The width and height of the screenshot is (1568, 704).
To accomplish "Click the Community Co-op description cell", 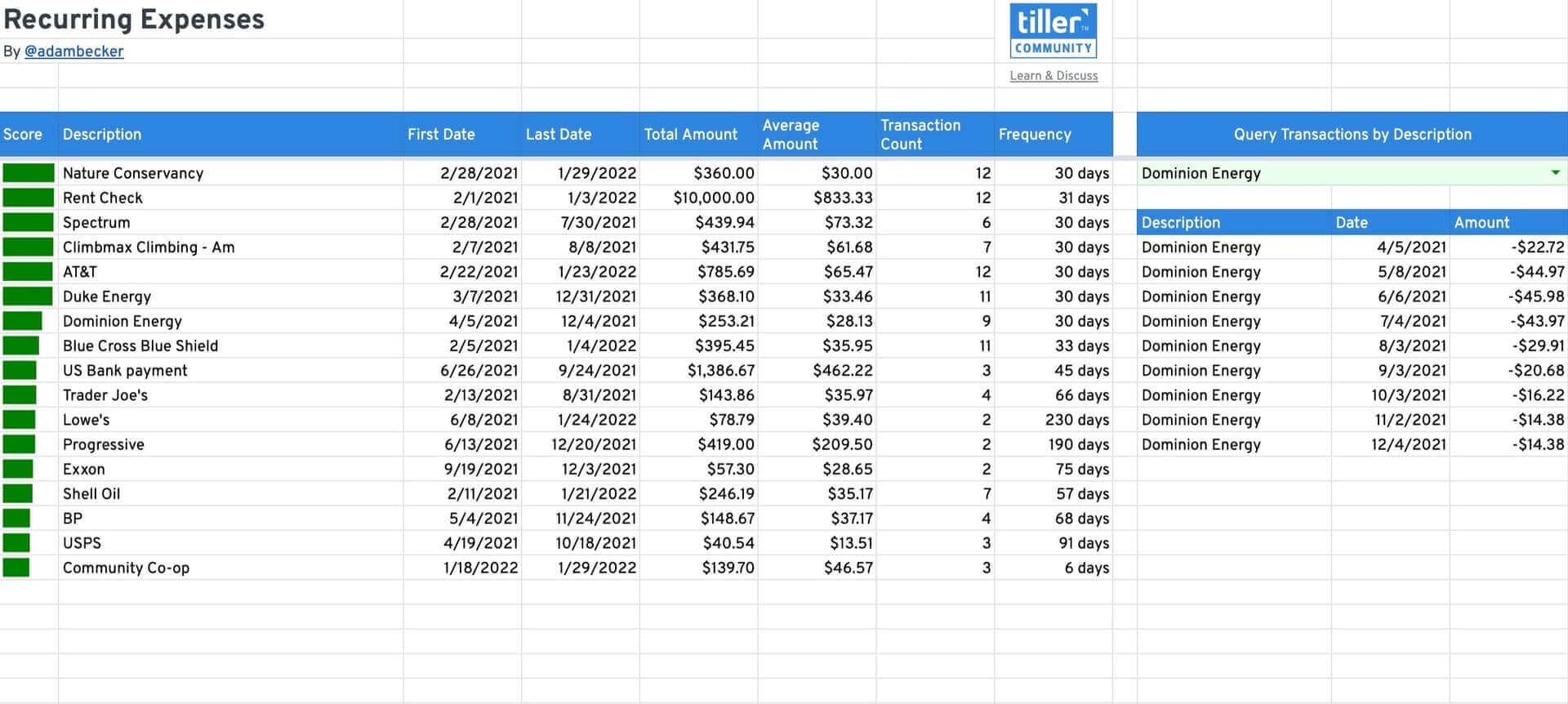I will [x=126, y=568].
